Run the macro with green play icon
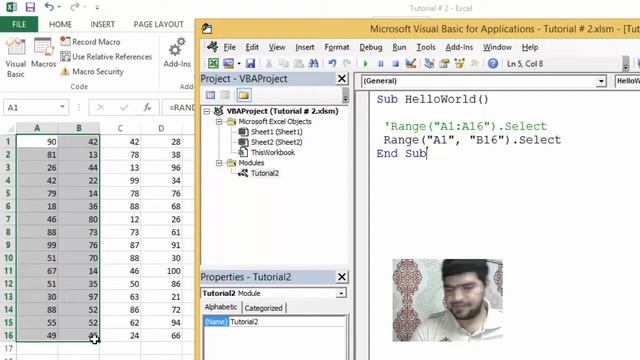Image resolution: width=640 pixels, height=360 pixels. [365, 64]
